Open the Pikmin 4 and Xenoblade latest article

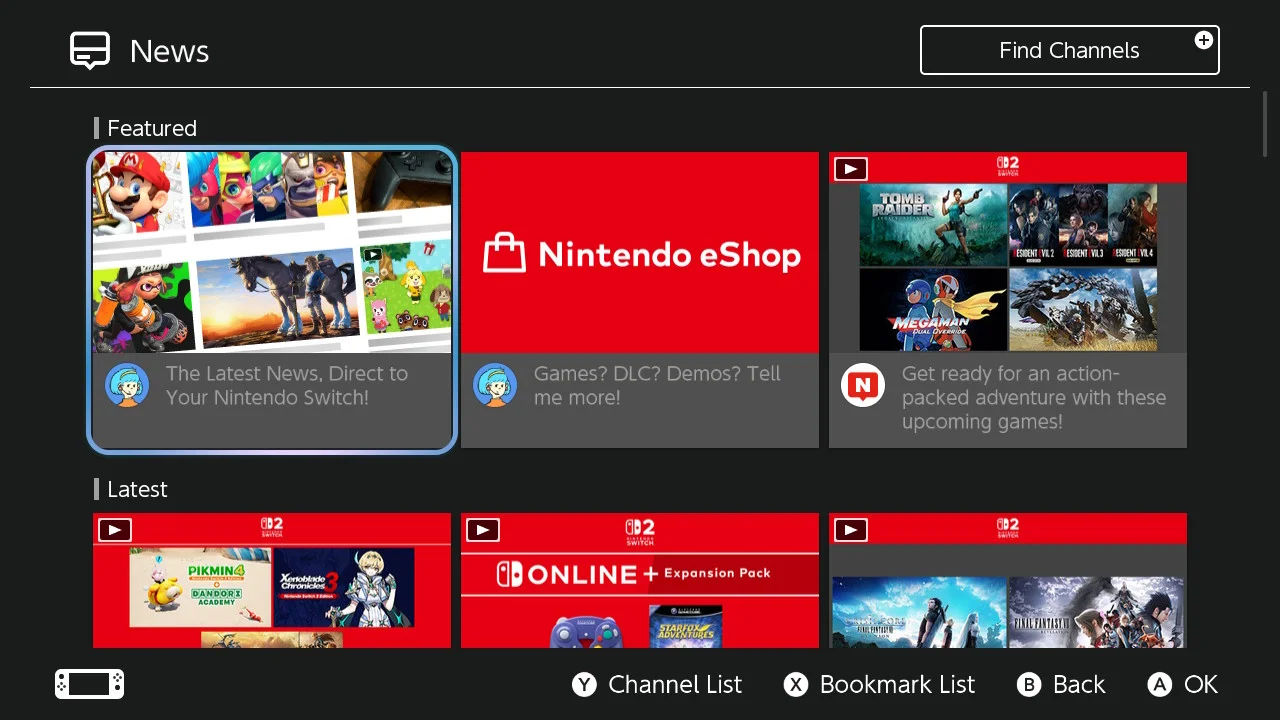click(272, 581)
